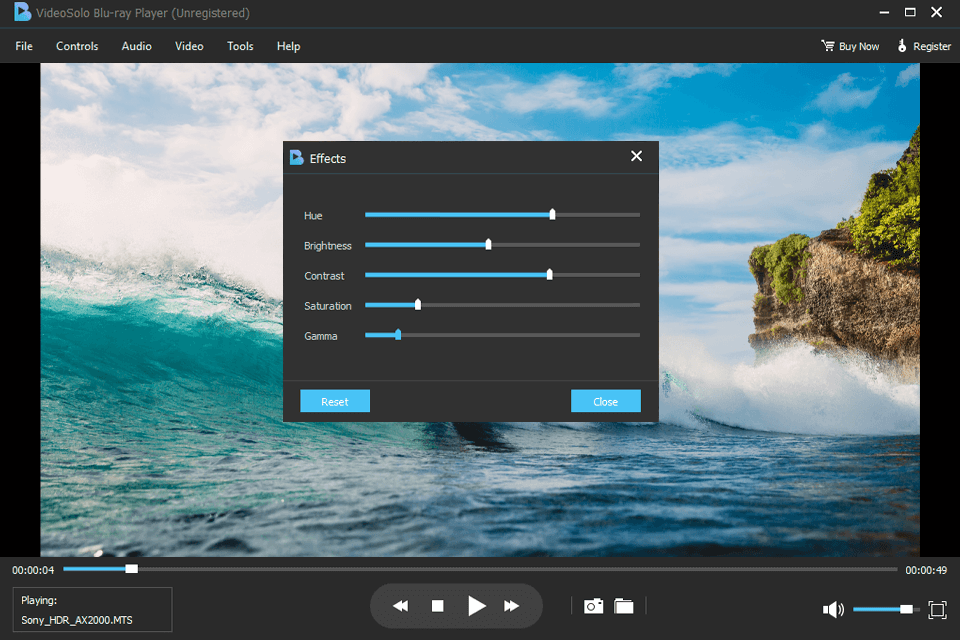Open the snapshot folder icon
The width and height of the screenshot is (960, 640).
(625, 605)
